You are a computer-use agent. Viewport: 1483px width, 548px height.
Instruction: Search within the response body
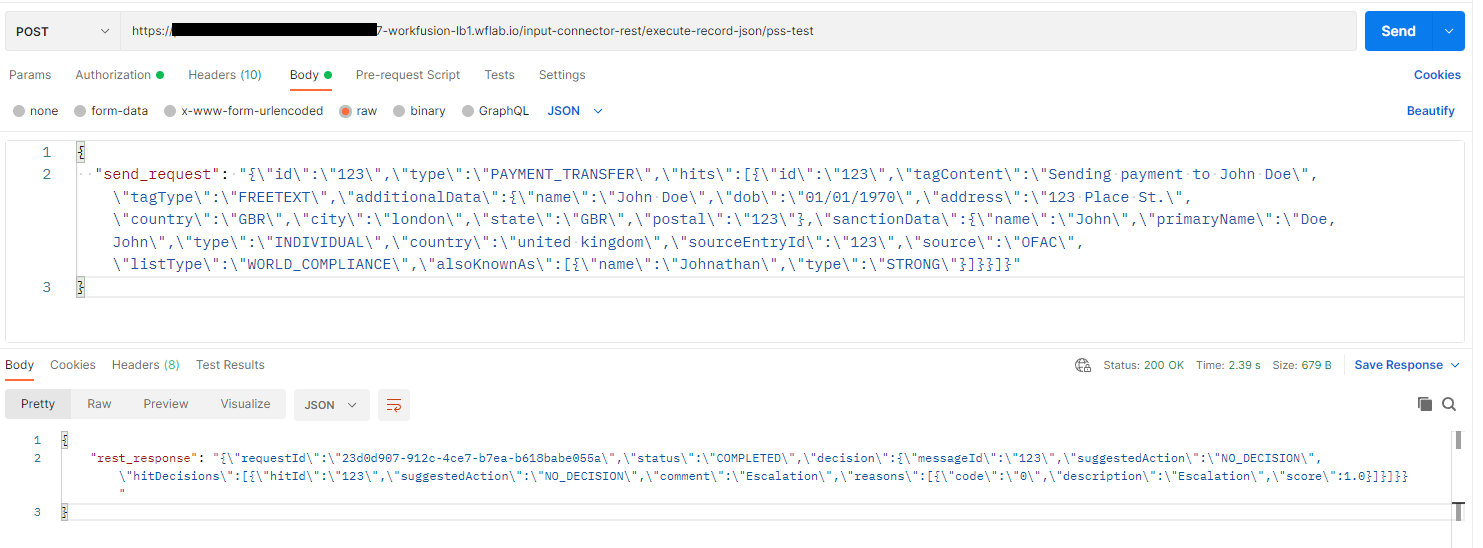1449,404
